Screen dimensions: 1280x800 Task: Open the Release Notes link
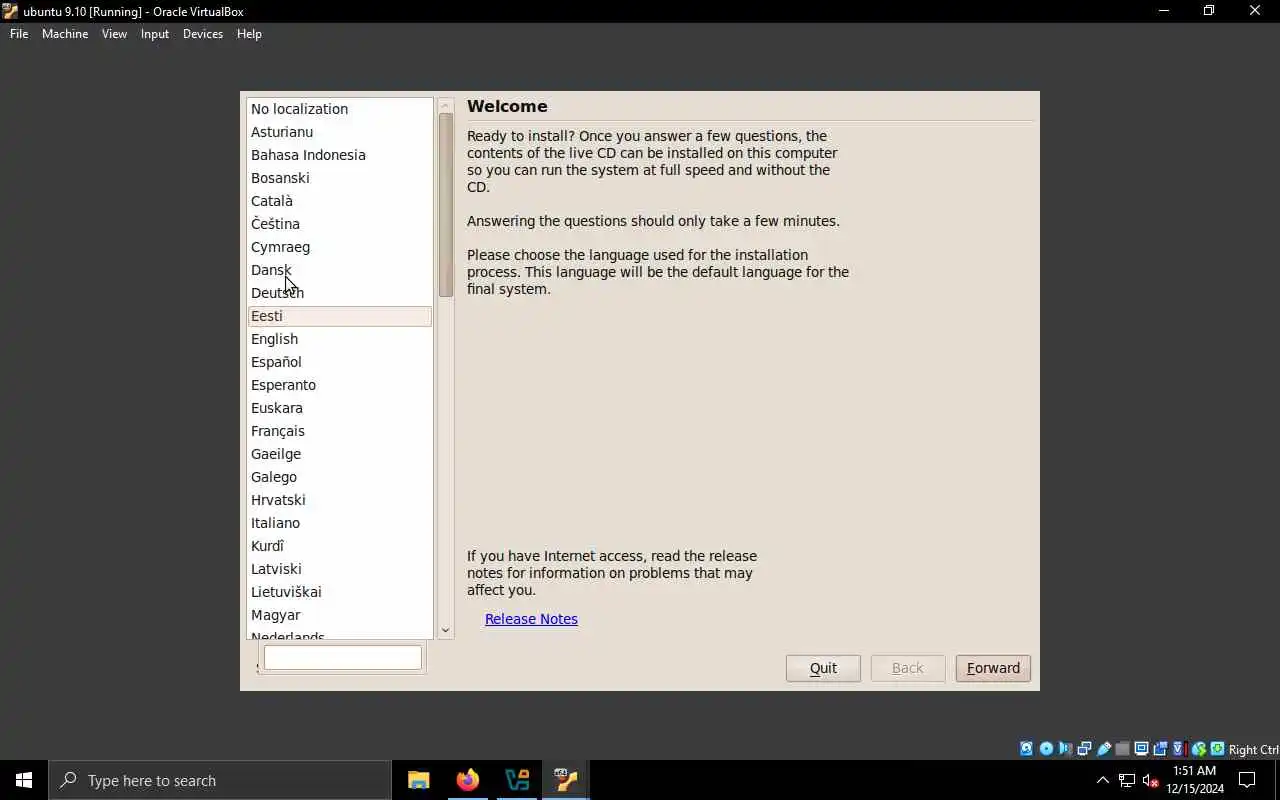531,619
